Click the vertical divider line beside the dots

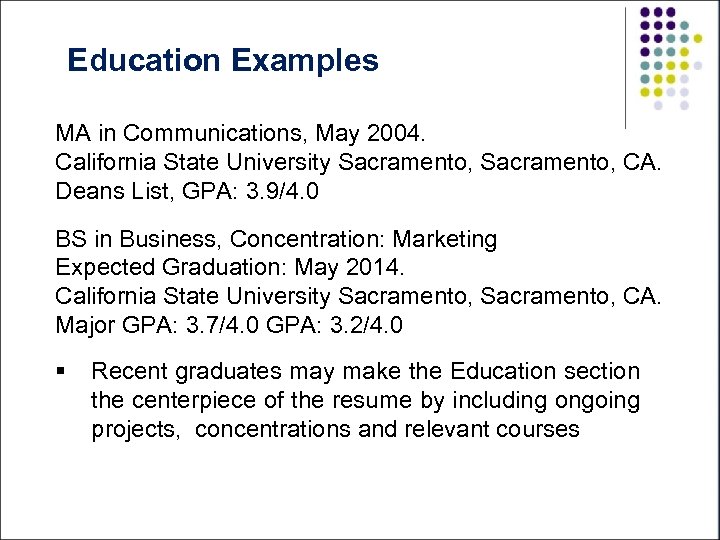tap(625, 65)
